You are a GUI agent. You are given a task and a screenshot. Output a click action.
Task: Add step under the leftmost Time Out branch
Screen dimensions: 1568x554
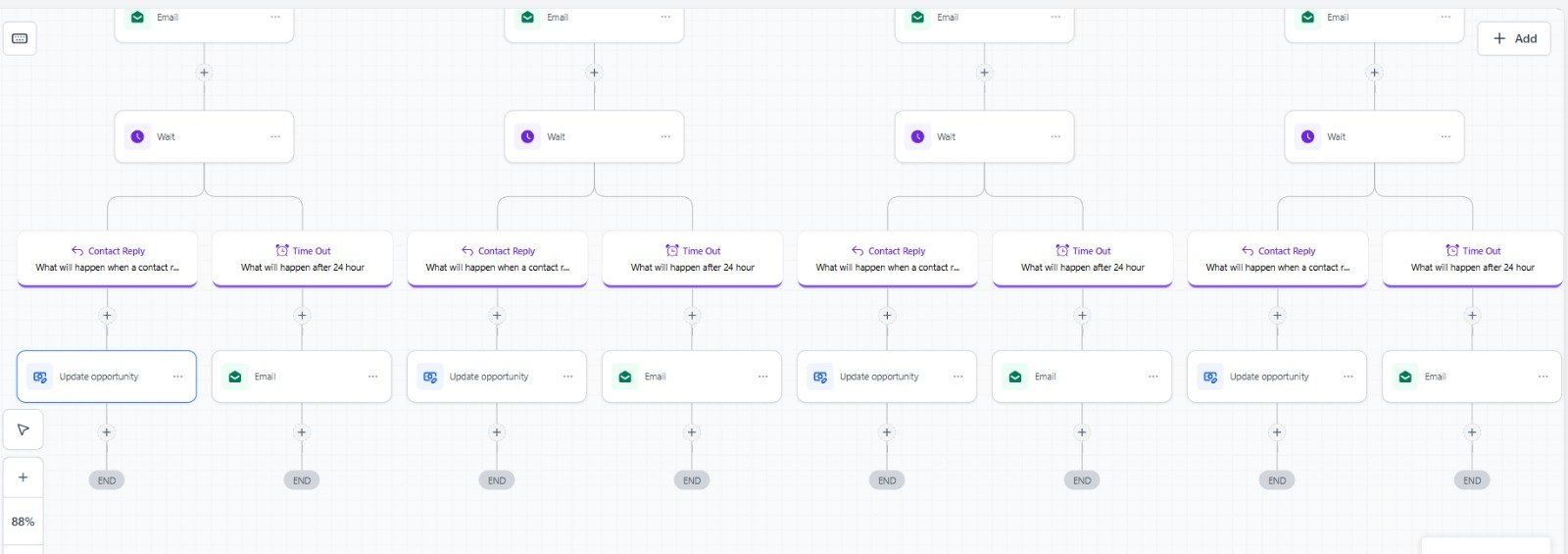click(x=302, y=316)
